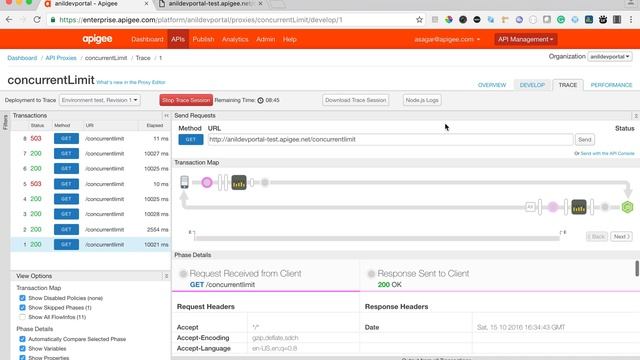640x360 pixels.
Task: Close the anildevportal-test.apigee.net tab
Action: click(260, 4)
